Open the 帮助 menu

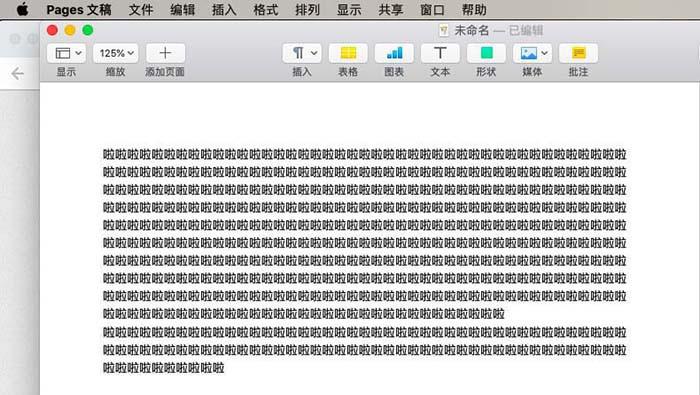[x=474, y=9]
